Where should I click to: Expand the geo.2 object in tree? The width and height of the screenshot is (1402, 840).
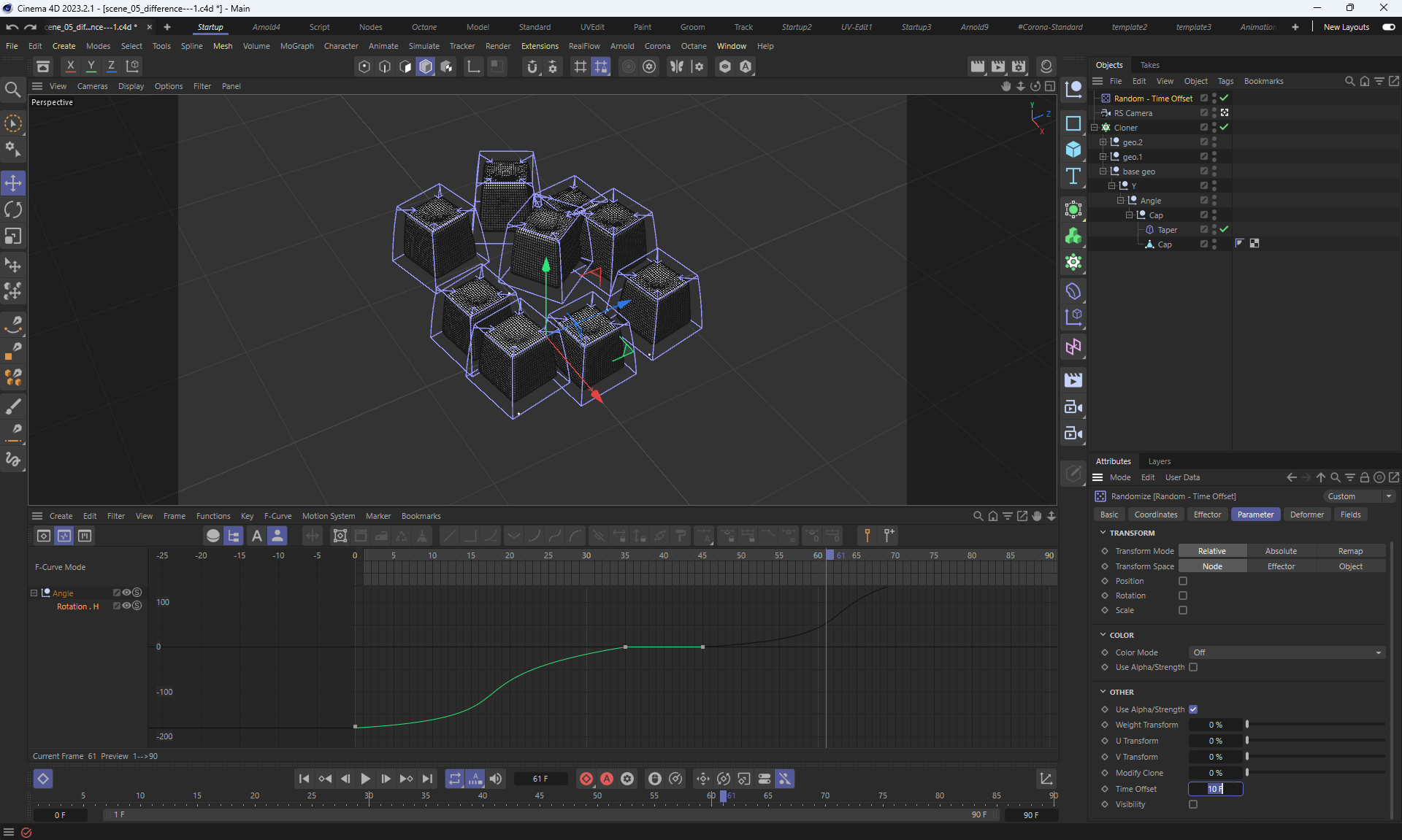coord(1103,142)
